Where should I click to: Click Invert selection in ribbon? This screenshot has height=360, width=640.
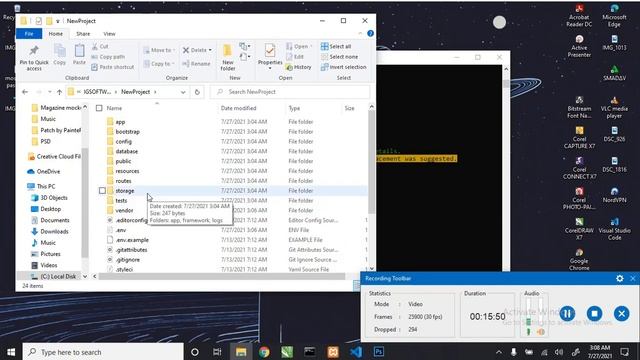coord(343,67)
